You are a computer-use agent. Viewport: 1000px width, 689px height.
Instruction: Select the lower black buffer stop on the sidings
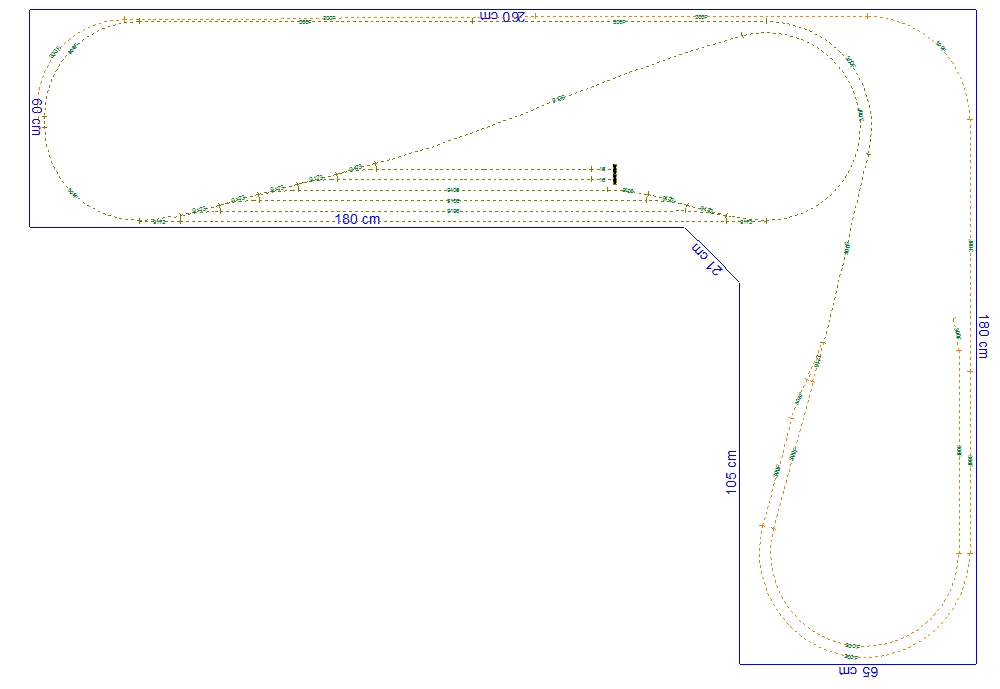tap(614, 180)
